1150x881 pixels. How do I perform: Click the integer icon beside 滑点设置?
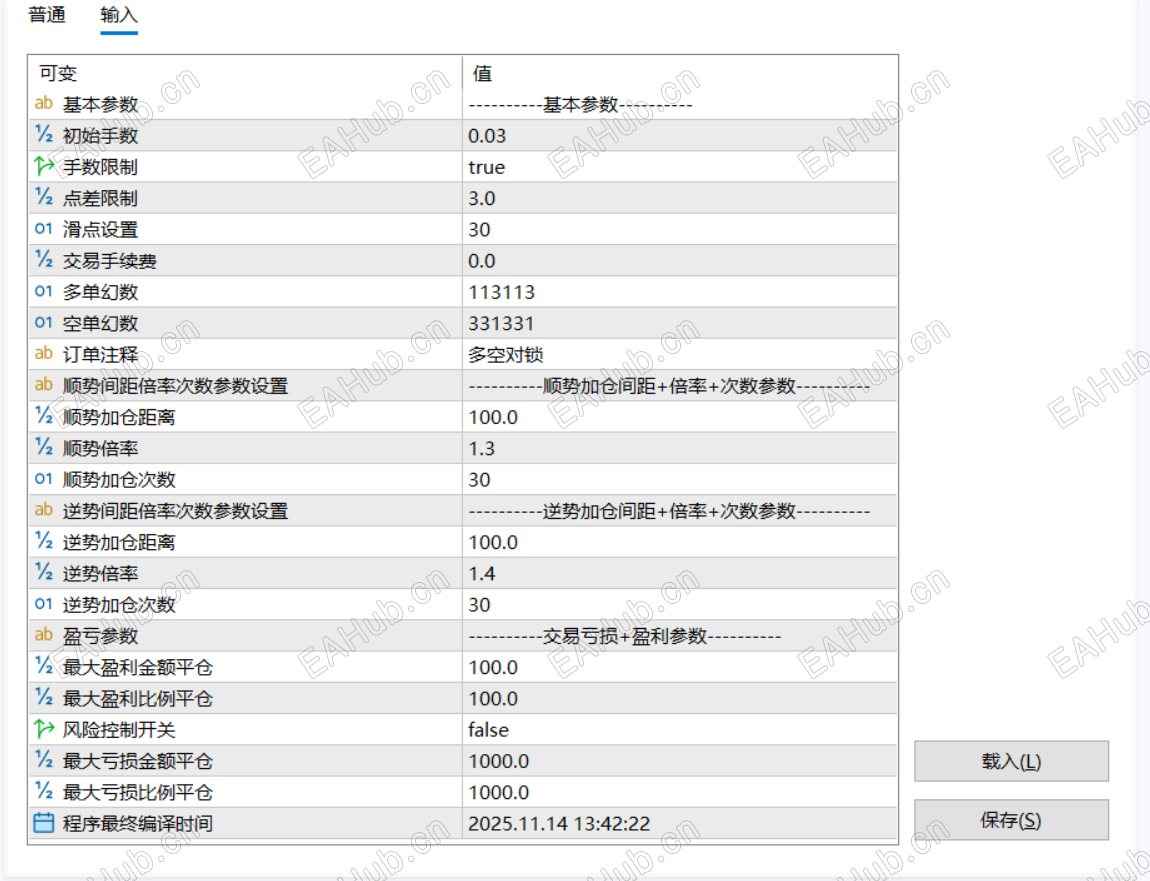click(44, 229)
